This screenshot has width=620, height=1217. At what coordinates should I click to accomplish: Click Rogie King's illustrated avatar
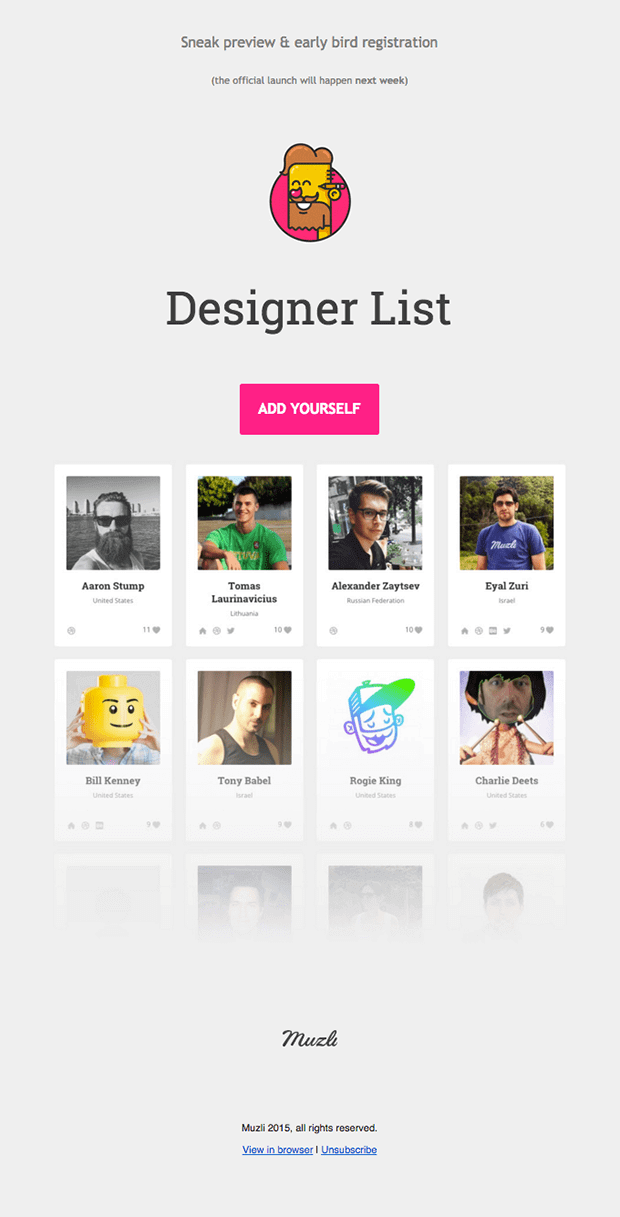click(x=375, y=718)
